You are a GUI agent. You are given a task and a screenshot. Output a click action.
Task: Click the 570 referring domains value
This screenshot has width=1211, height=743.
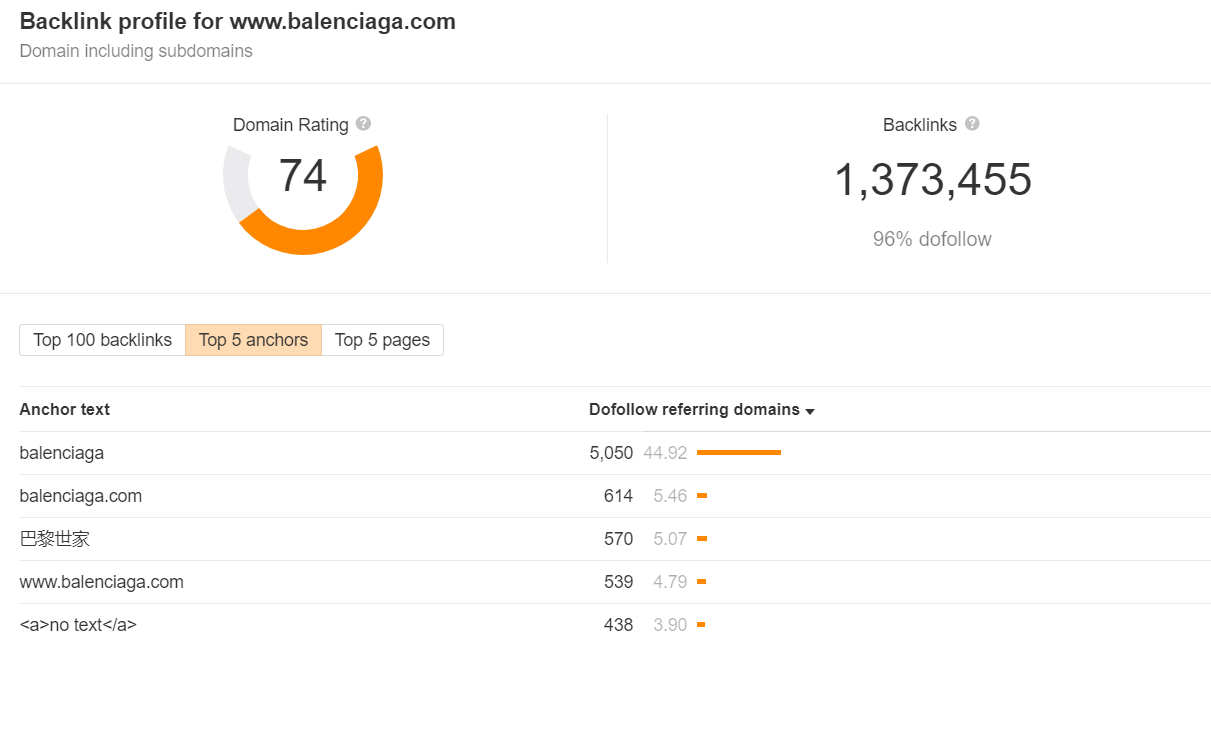pos(618,539)
